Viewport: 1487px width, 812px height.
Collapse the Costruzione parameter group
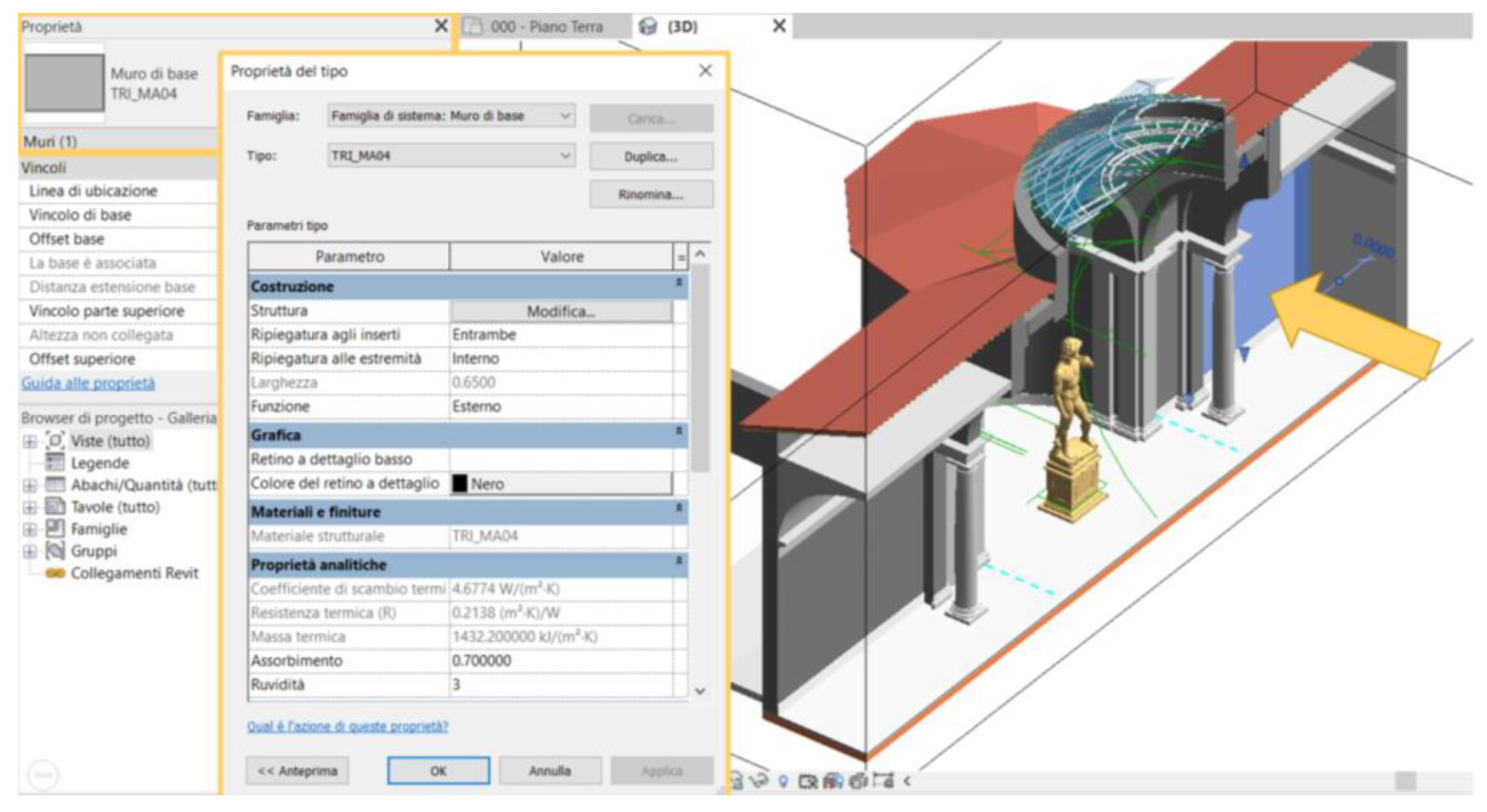click(x=679, y=283)
